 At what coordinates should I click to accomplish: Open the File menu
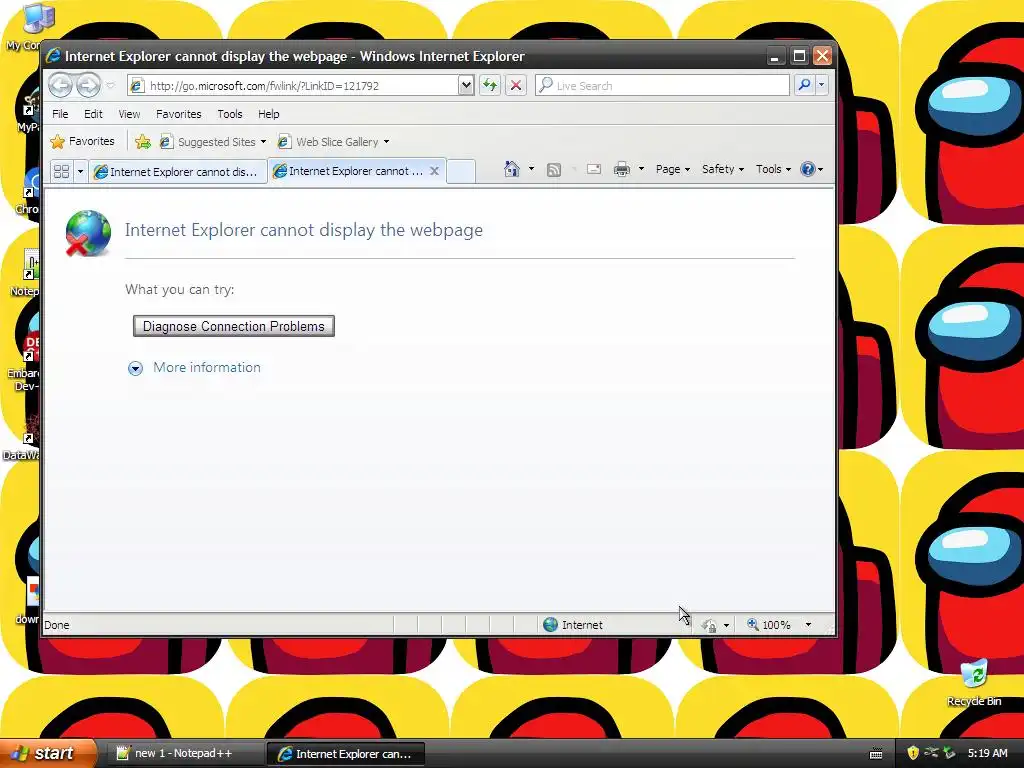[60, 114]
